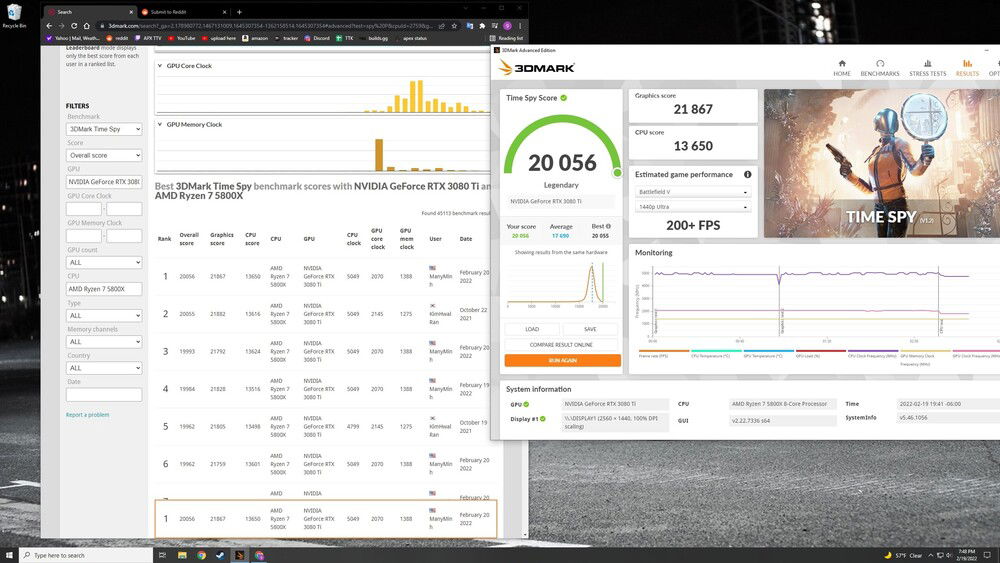The image size is (1000, 563).
Task: Collapse the GPU Core Clock chart section
Action: point(160,66)
